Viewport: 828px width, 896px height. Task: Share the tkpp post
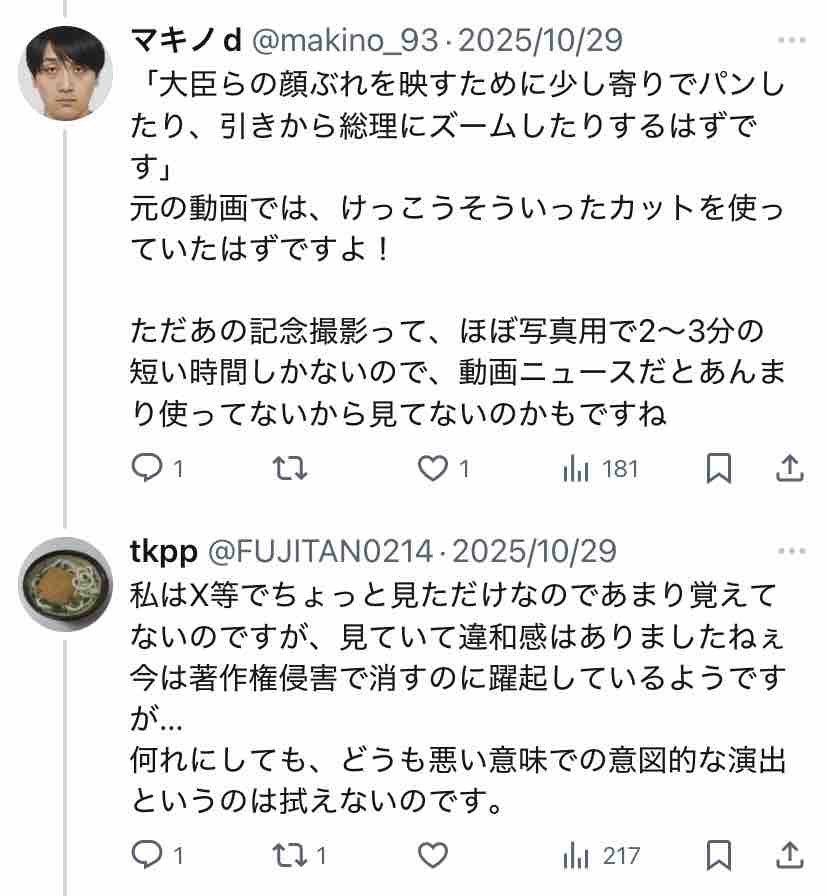click(789, 855)
